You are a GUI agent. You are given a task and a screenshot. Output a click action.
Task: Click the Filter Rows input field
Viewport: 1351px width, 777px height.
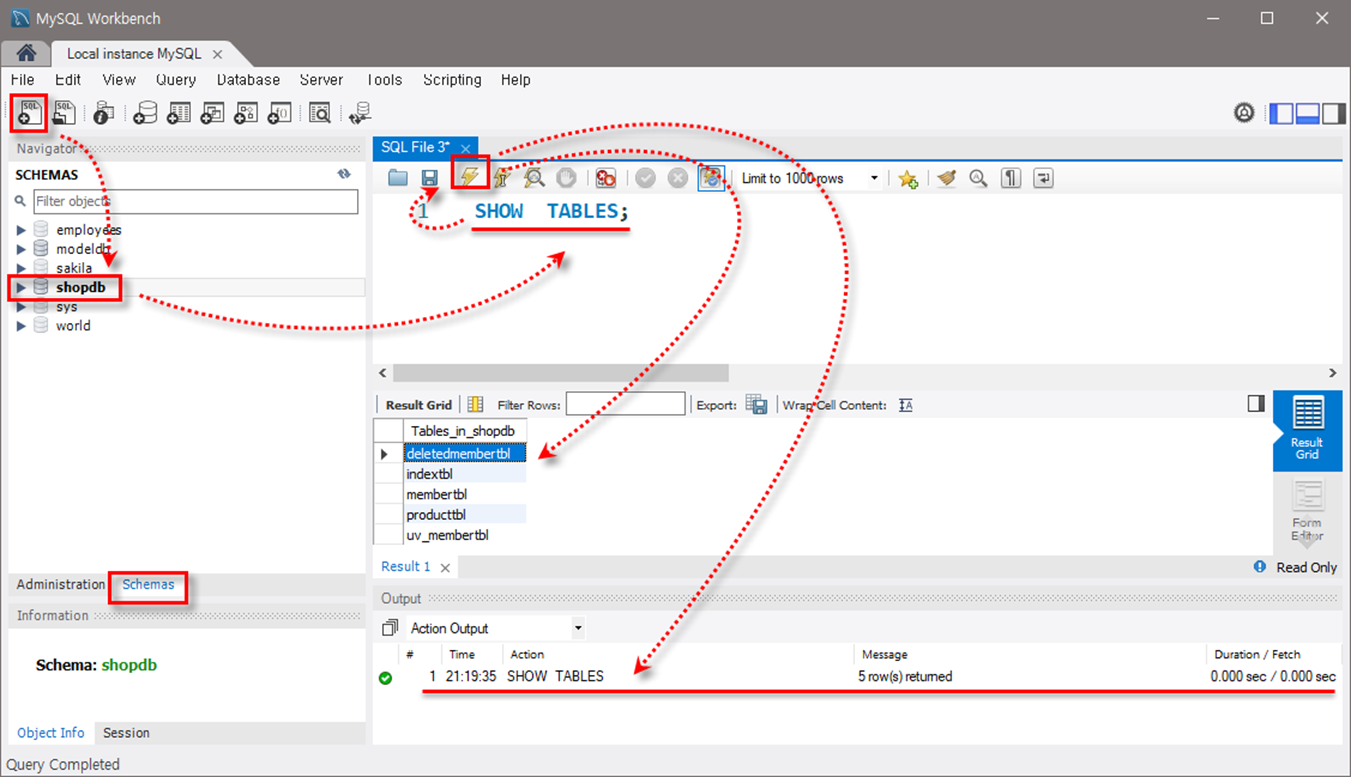coord(626,404)
